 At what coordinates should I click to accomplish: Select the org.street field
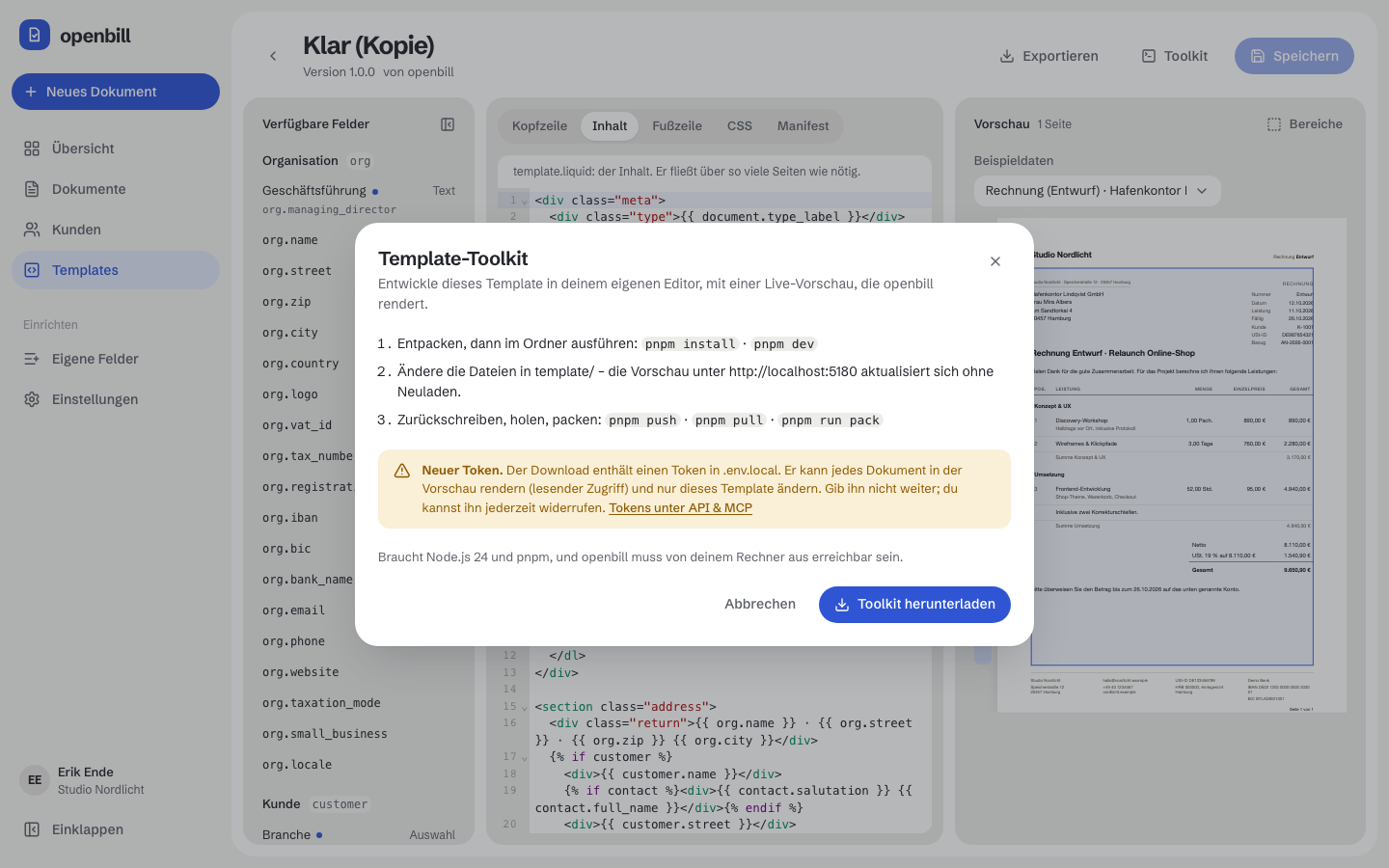(297, 271)
